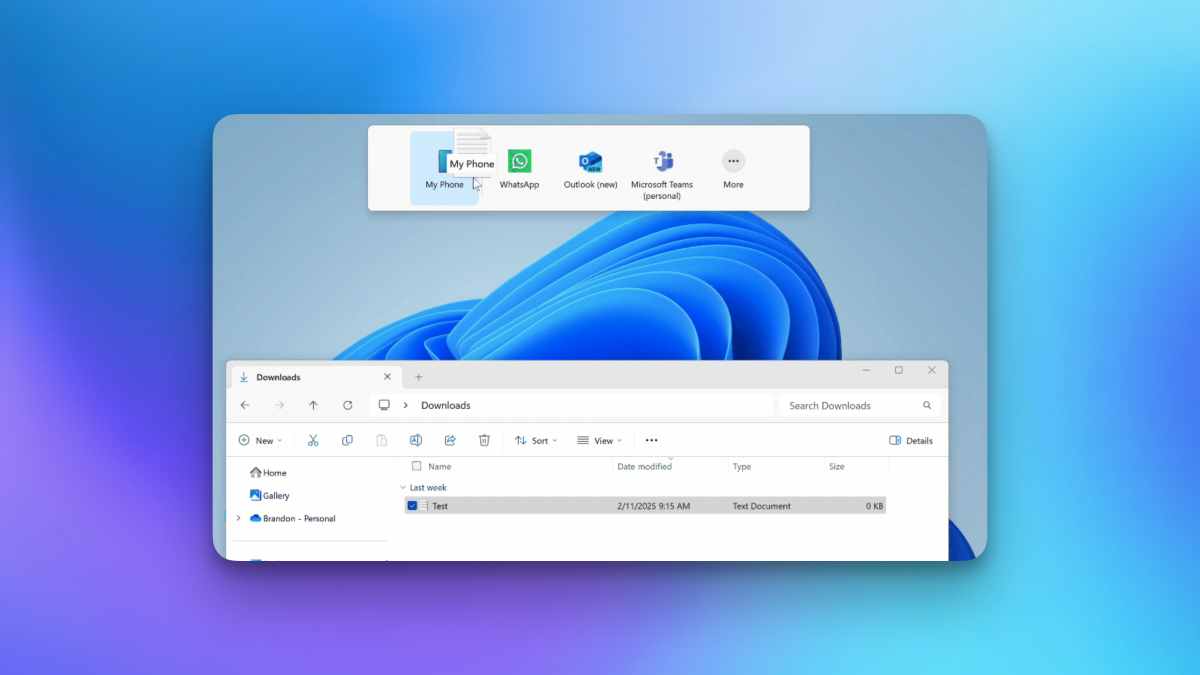Switch to the Downloads tab
Viewport: 1200px width, 675px height.
(x=314, y=377)
